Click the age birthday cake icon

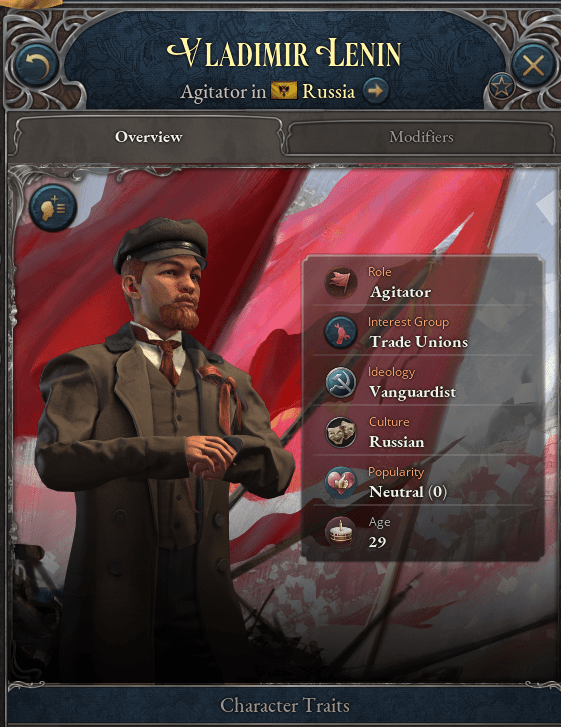click(x=340, y=532)
